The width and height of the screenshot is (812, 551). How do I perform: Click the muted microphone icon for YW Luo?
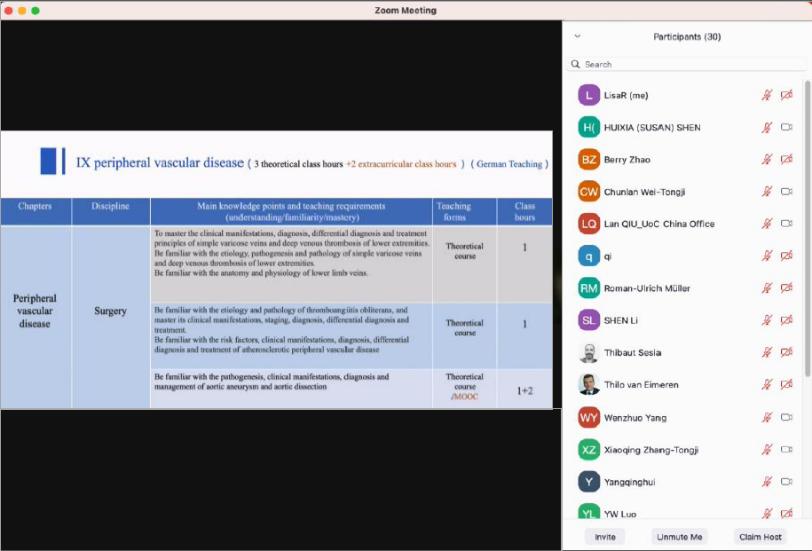pyautogui.click(x=767, y=514)
